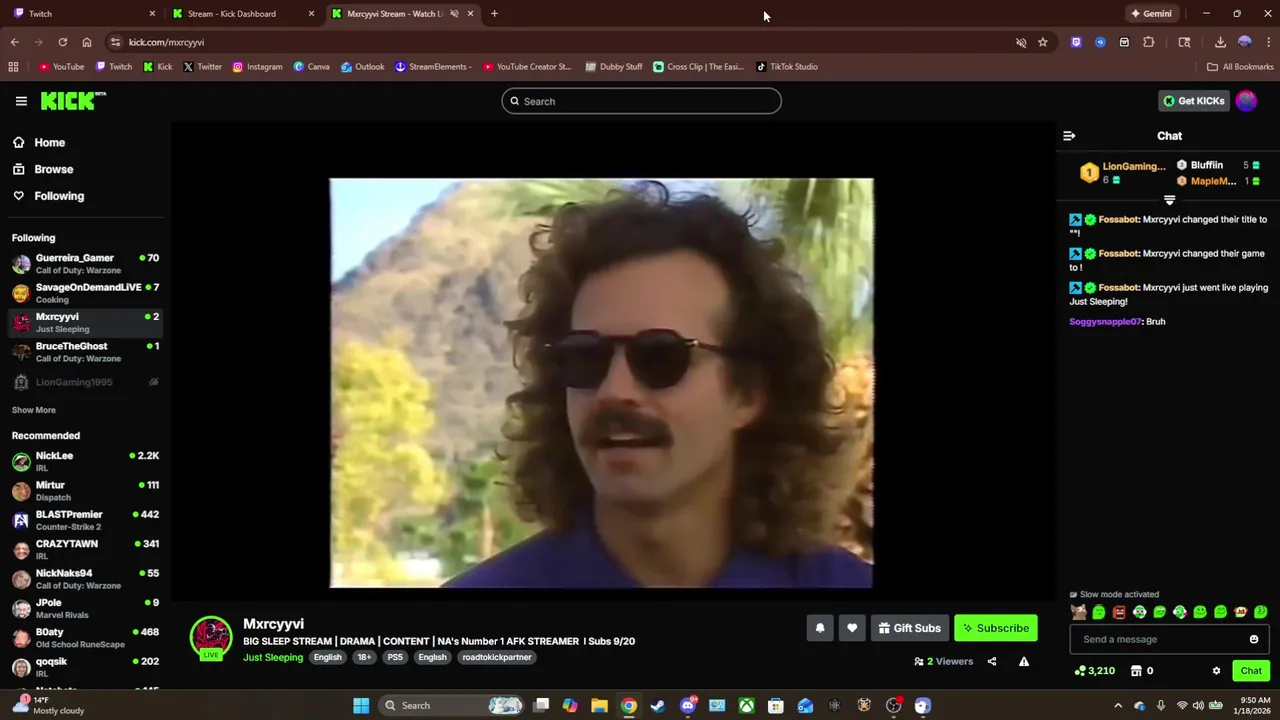Send the message with the Chat button

(1251, 671)
